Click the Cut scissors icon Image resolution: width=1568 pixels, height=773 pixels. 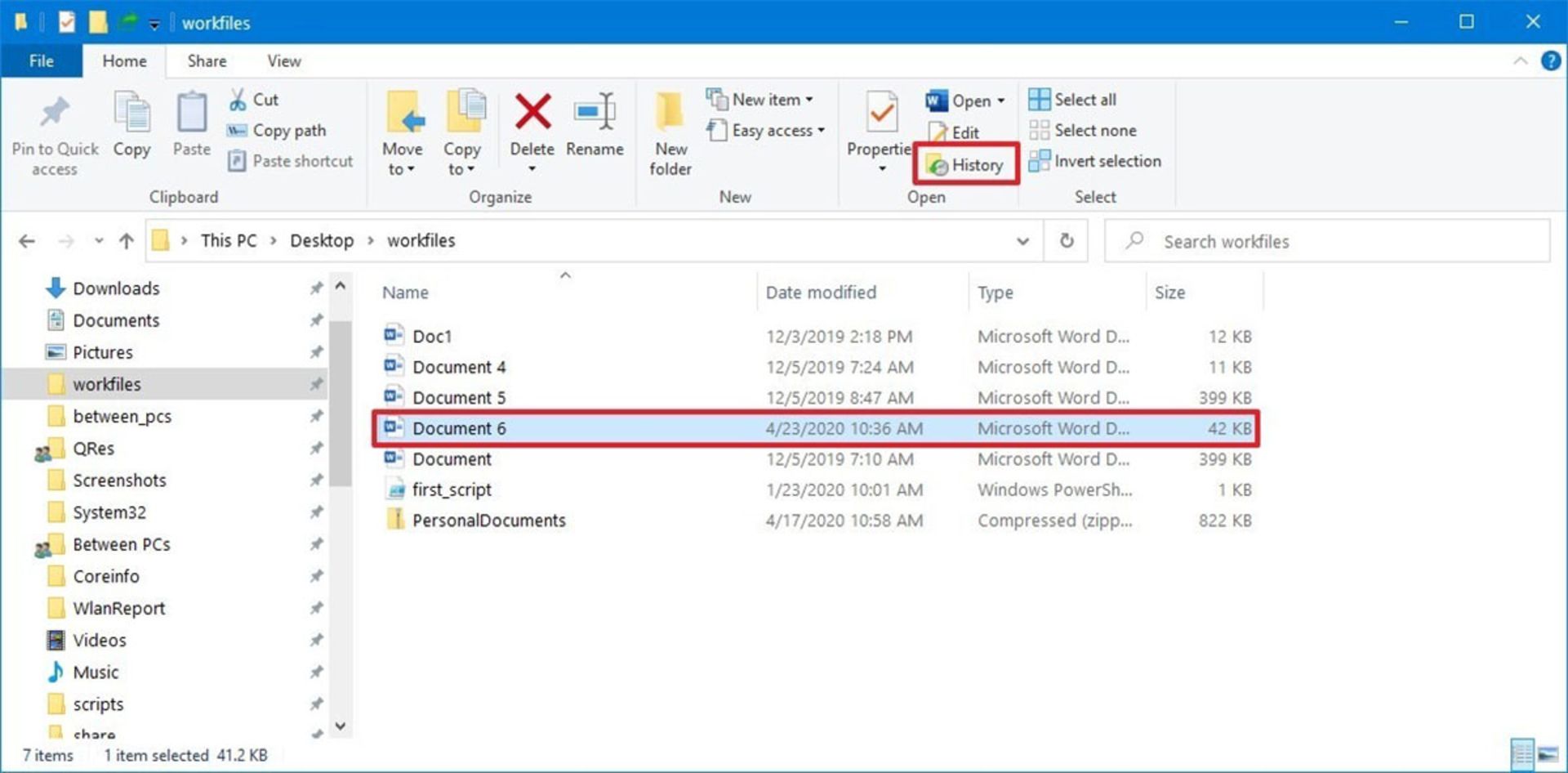coord(238,100)
